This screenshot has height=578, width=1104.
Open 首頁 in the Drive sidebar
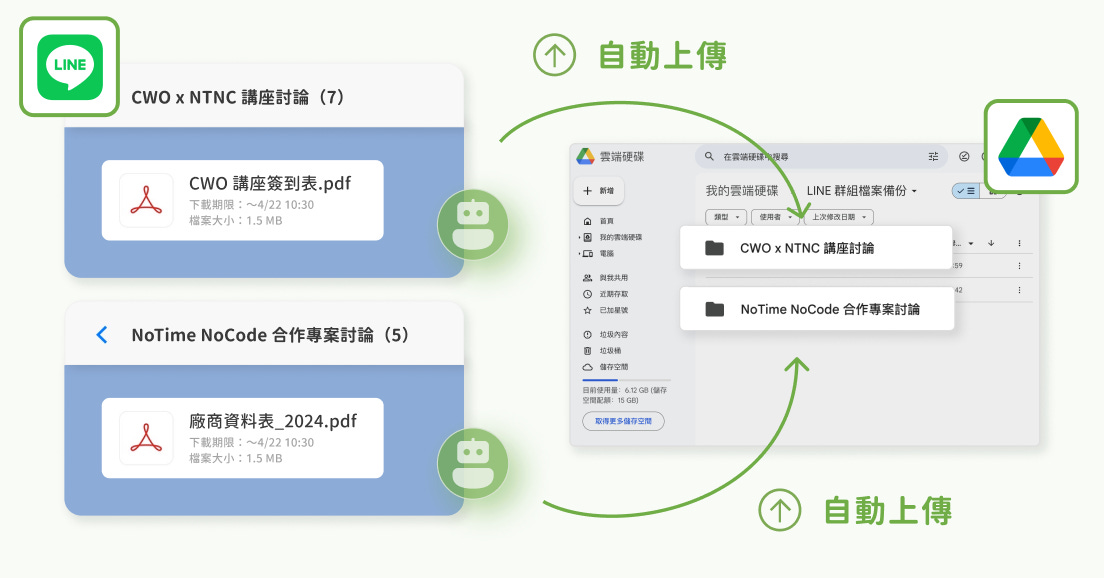pyautogui.click(x=597, y=221)
